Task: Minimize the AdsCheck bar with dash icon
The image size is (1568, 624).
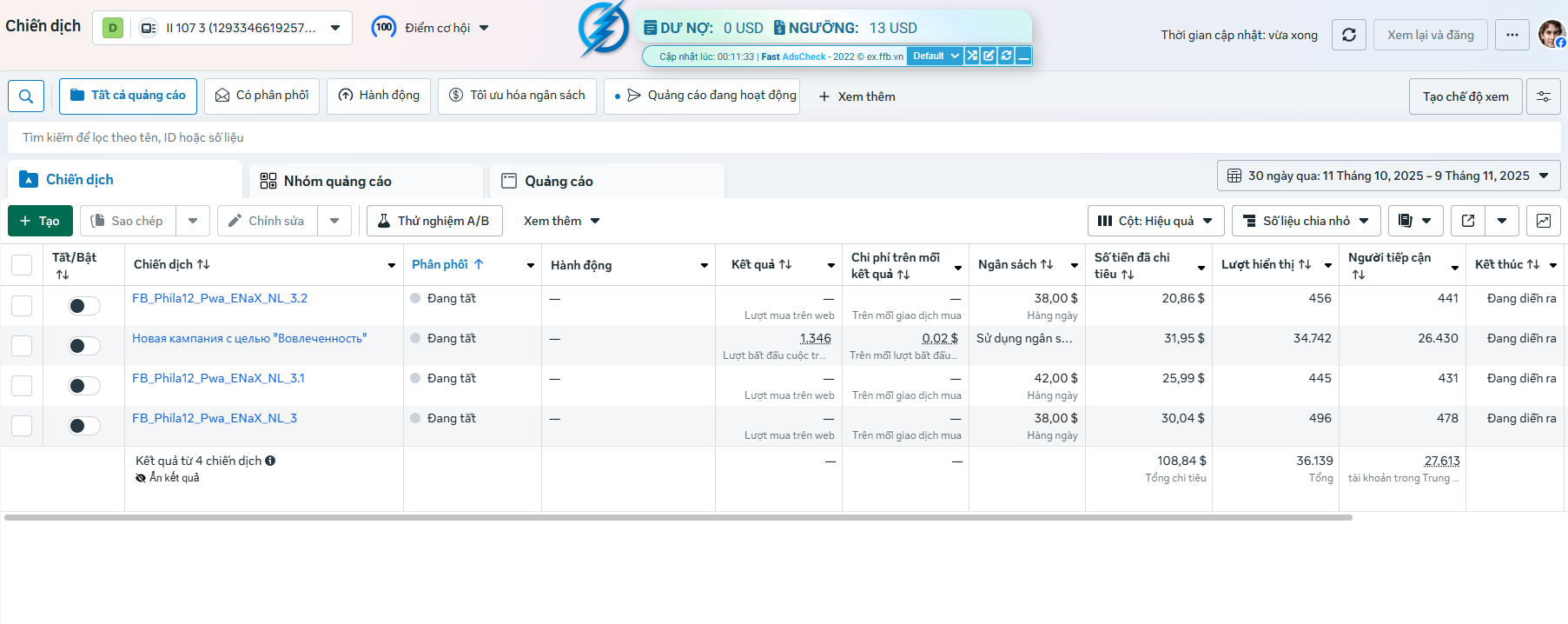Action: coord(1023,56)
